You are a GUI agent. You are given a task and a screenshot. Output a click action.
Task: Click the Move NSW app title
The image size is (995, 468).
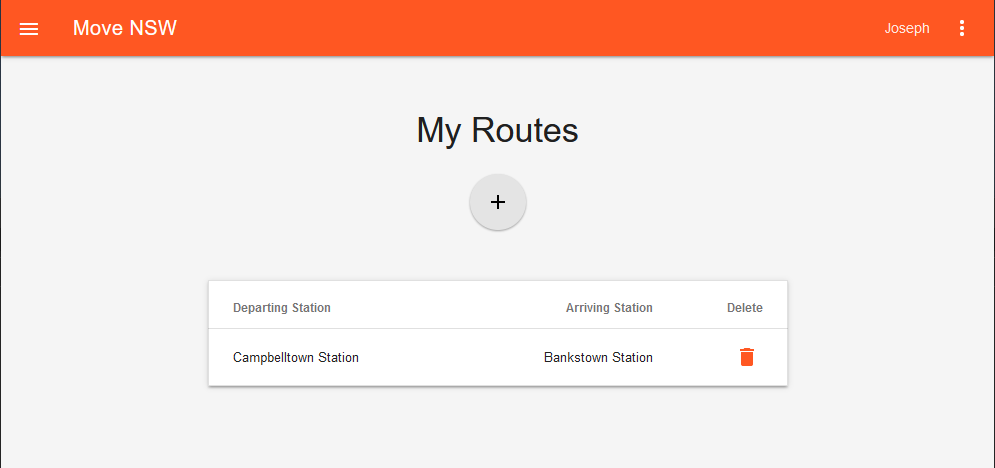pyautogui.click(x=125, y=28)
